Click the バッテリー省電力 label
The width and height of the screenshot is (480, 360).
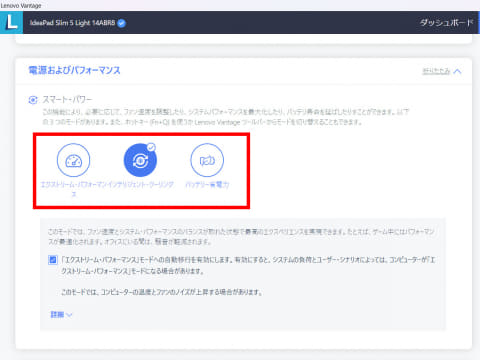pos(207,184)
